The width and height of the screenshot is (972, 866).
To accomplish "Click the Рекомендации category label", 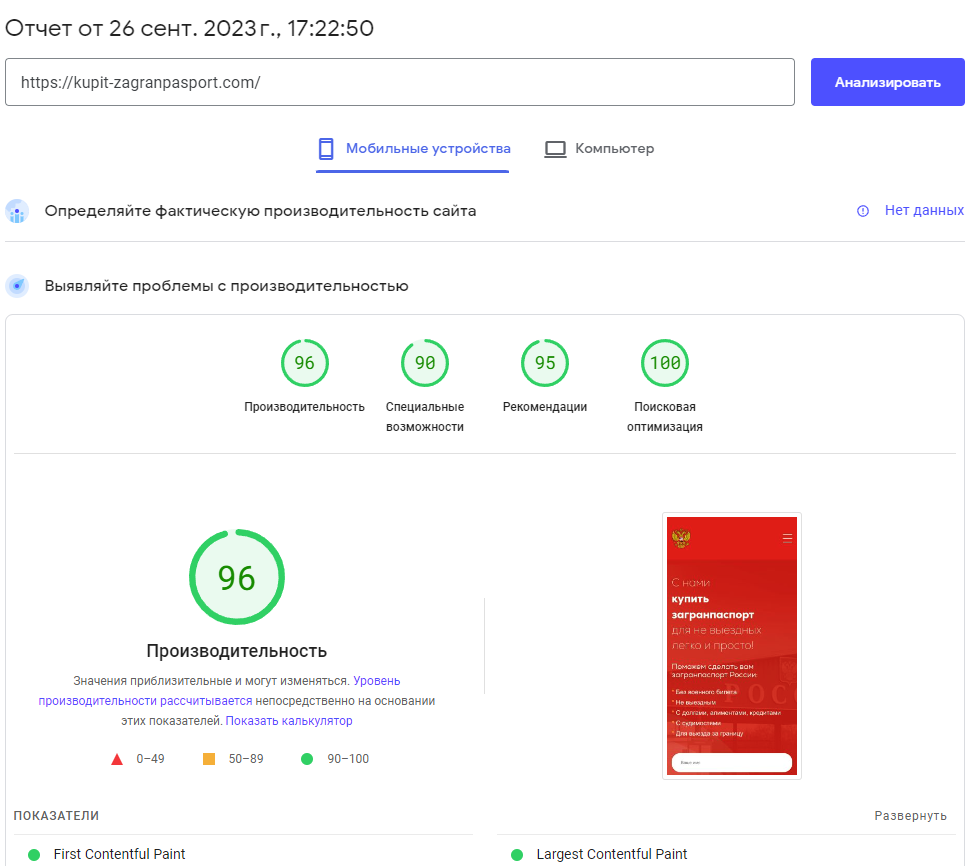I will pos(545,407).
